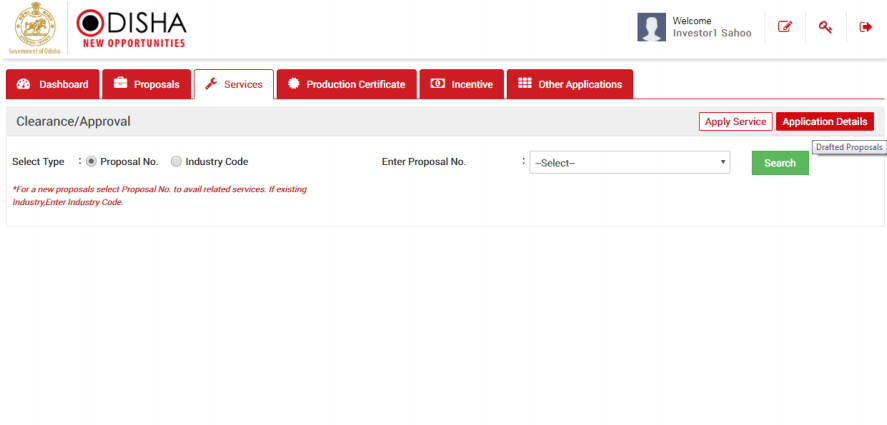Open the Production Certificate tab
This screenshot has width=887, height=425.
coord(347,84)
